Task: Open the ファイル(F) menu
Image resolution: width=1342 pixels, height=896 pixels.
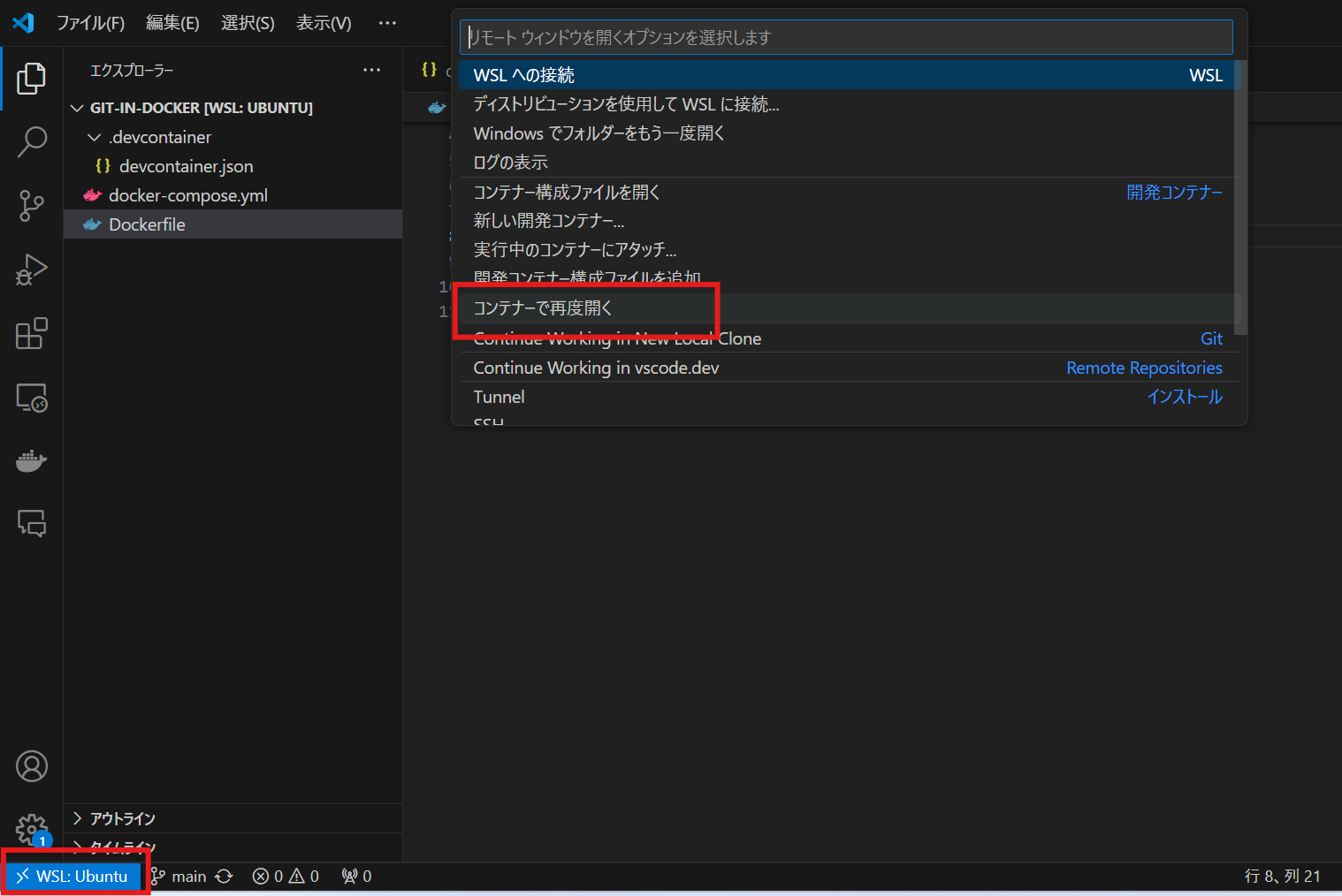Action: [90, 23]
